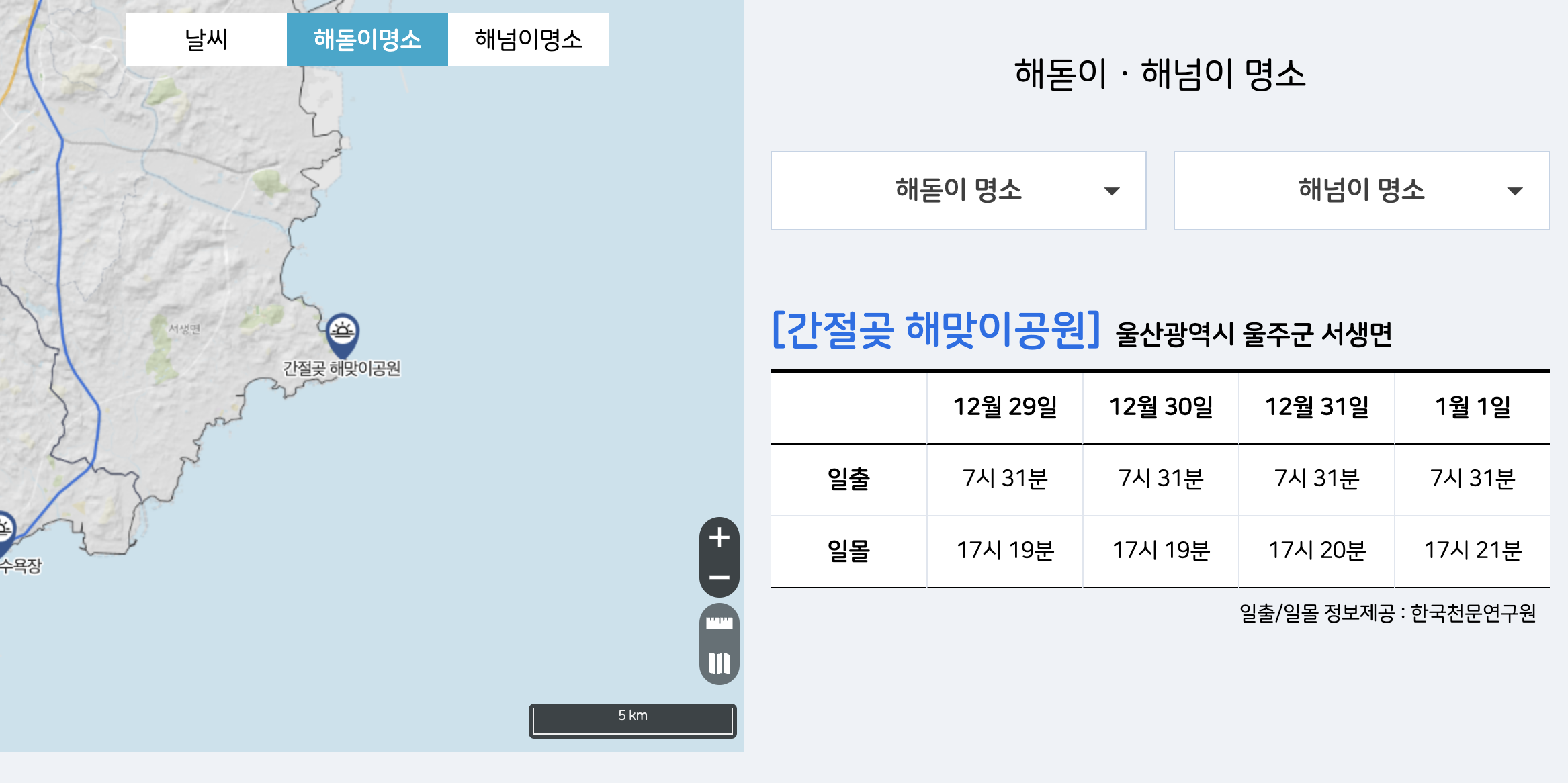The height and width of the screenshot is (783, 1568).
Task: Click the 일출 row header
Action: pos(848,479)
